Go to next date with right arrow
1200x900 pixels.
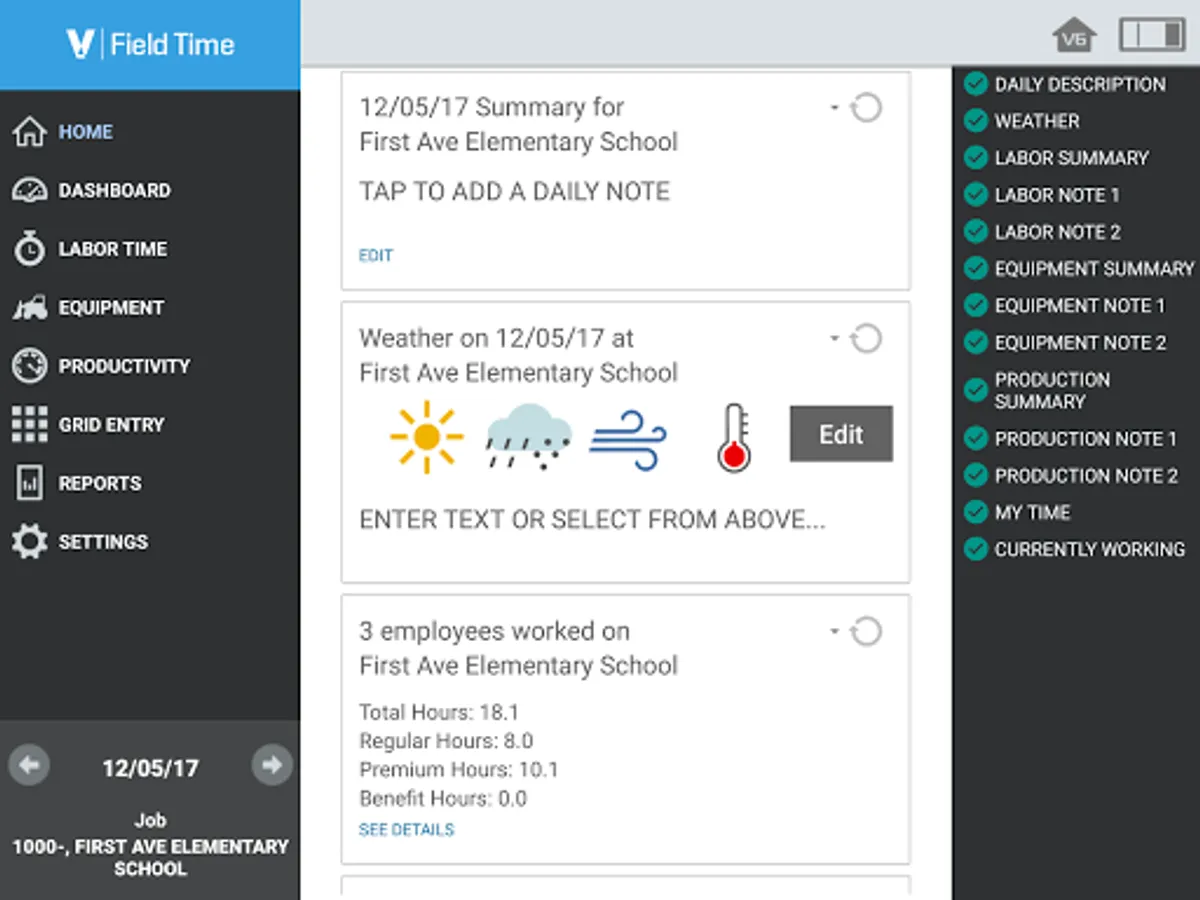pyautogui.click(x=271, y=766)
